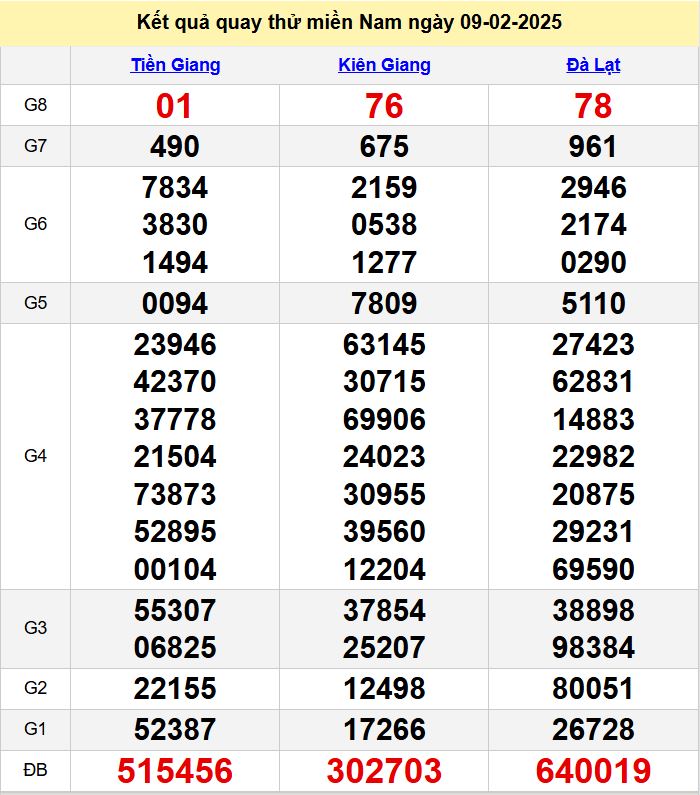Click the G5 number 7809
The width and height of the screenshot is (700, 795).
click(384, 304)
